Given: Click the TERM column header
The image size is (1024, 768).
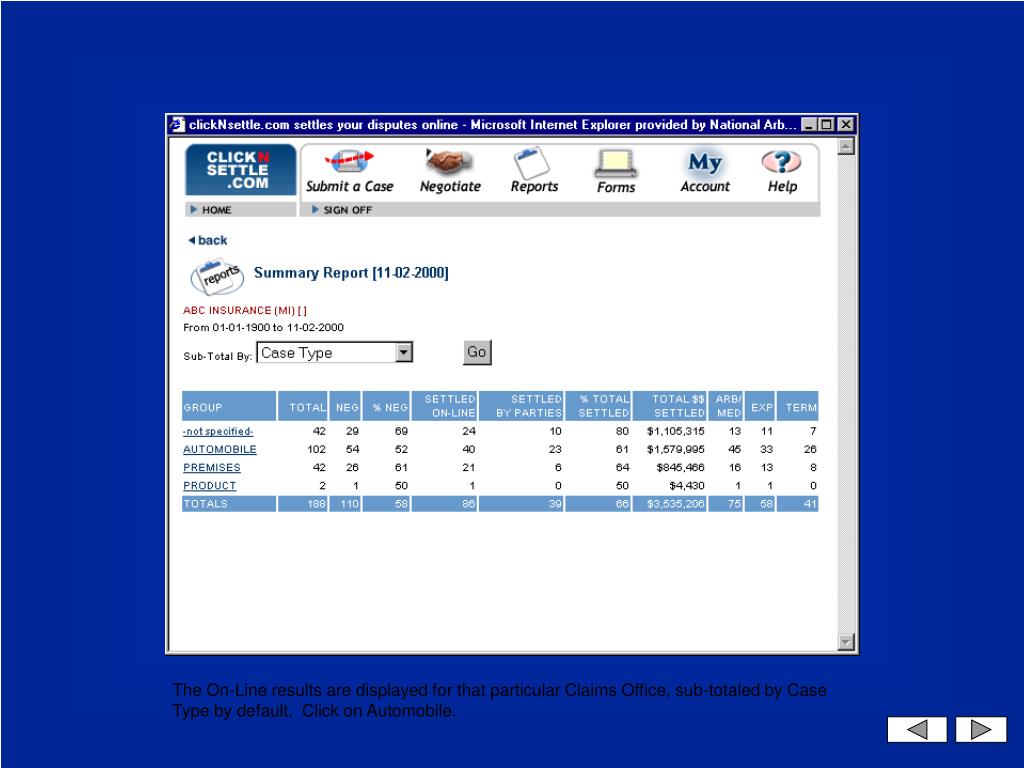Looking at the screenshot, I should coord(798,406).
